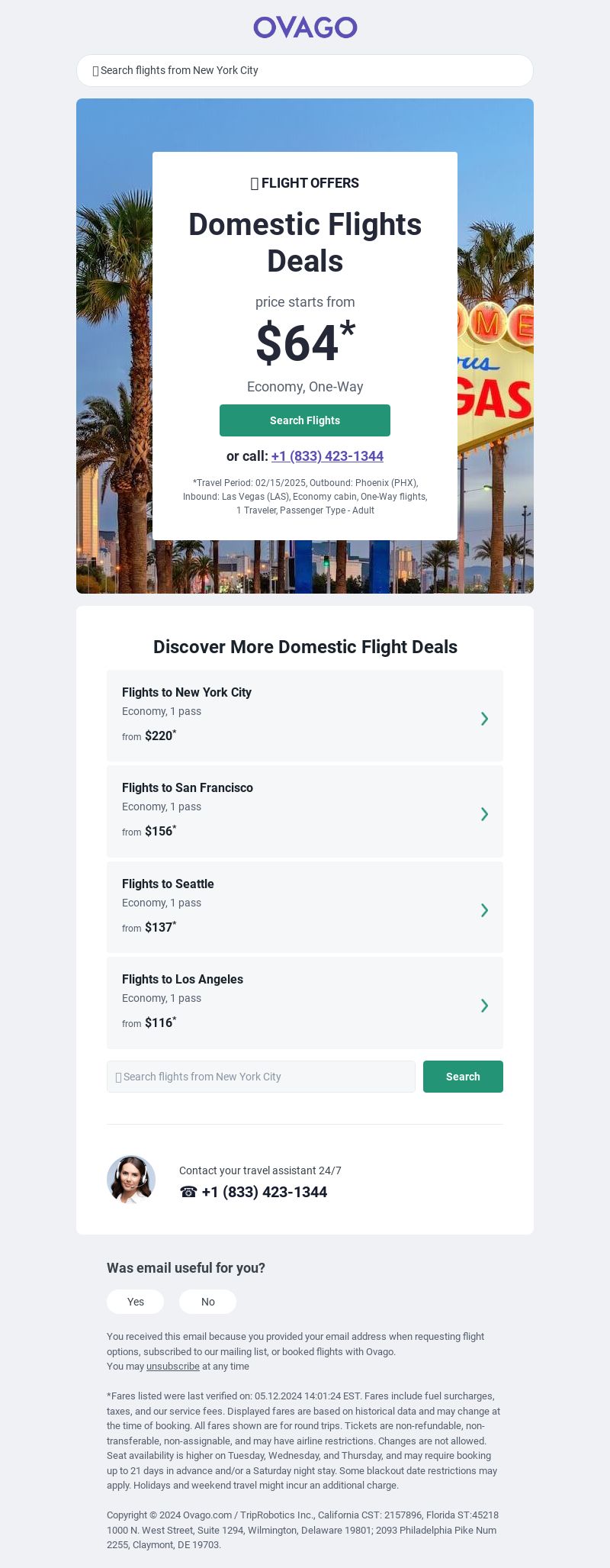Viewport: 610px width, 1568px height.
Task: Open the New York City flights chevron
Action: pyautogui.click(x=484, y=718)
